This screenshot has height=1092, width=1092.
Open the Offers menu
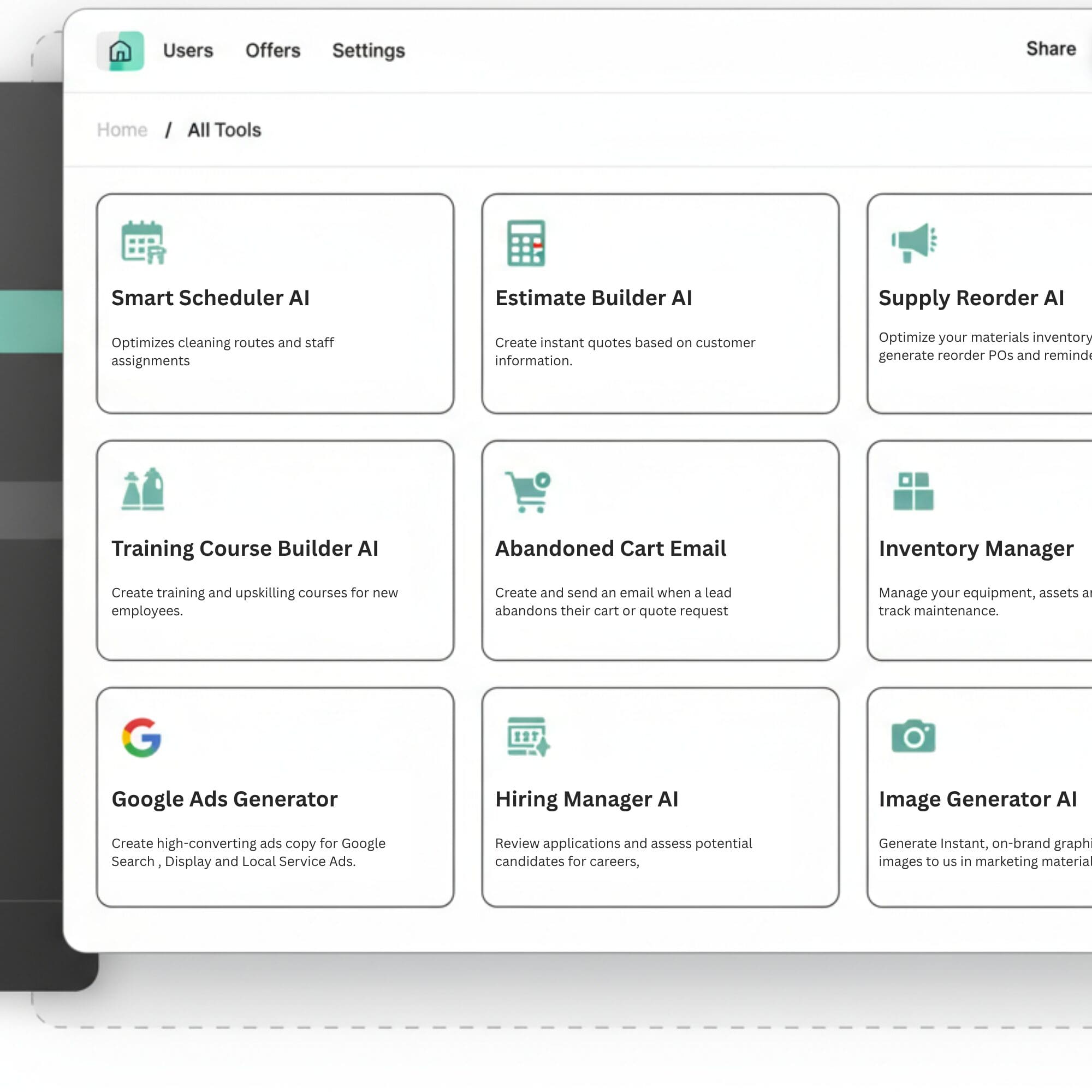(x=273, y=50)
